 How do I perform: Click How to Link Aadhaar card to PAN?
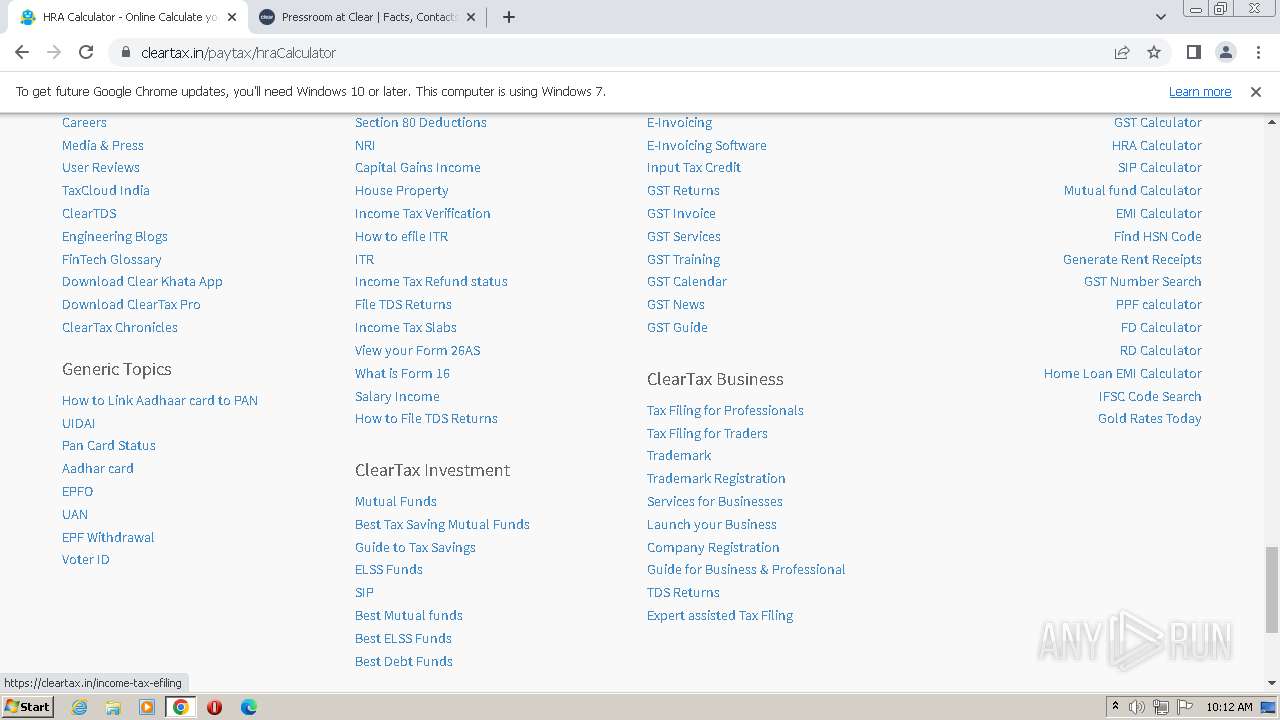(x=160, y=400)
